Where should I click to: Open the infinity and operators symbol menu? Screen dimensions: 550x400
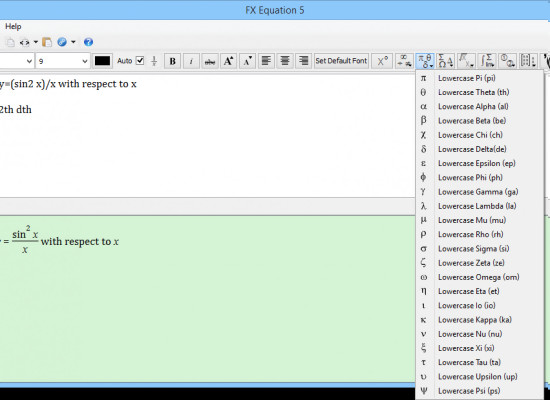click(x=404, y=61)
